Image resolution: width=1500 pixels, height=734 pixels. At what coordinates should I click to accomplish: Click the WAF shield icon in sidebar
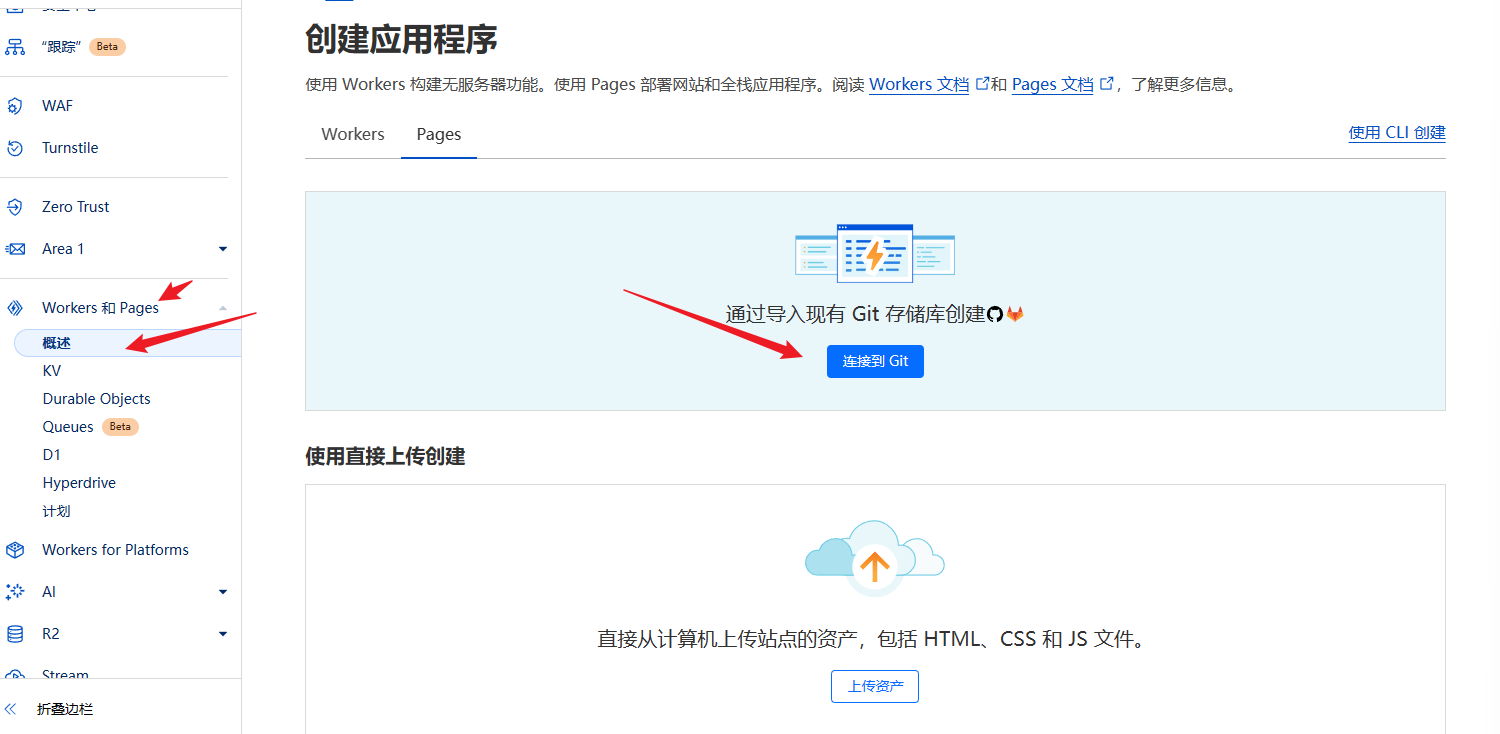point(15,106)
